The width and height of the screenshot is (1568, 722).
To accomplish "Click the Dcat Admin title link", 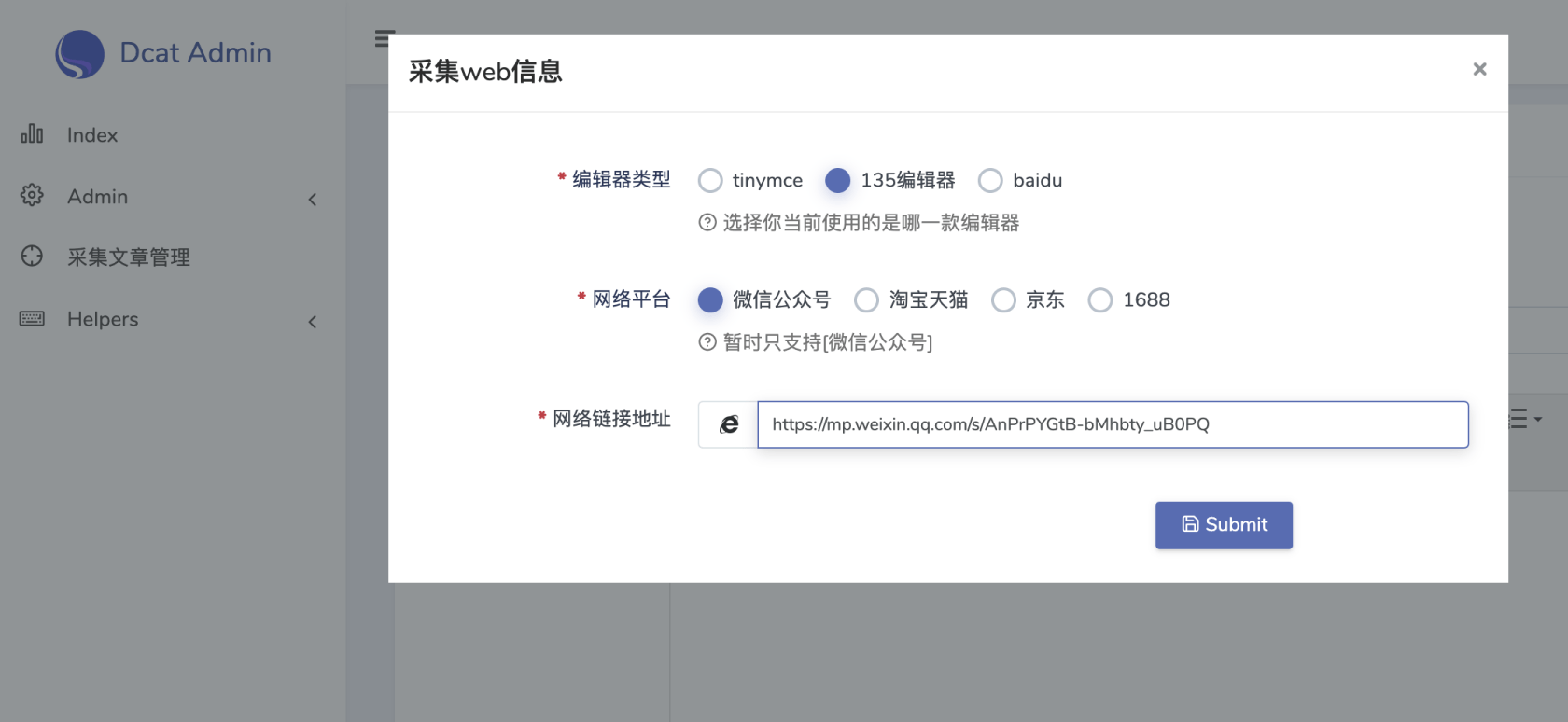I will (x=195, y=52).
